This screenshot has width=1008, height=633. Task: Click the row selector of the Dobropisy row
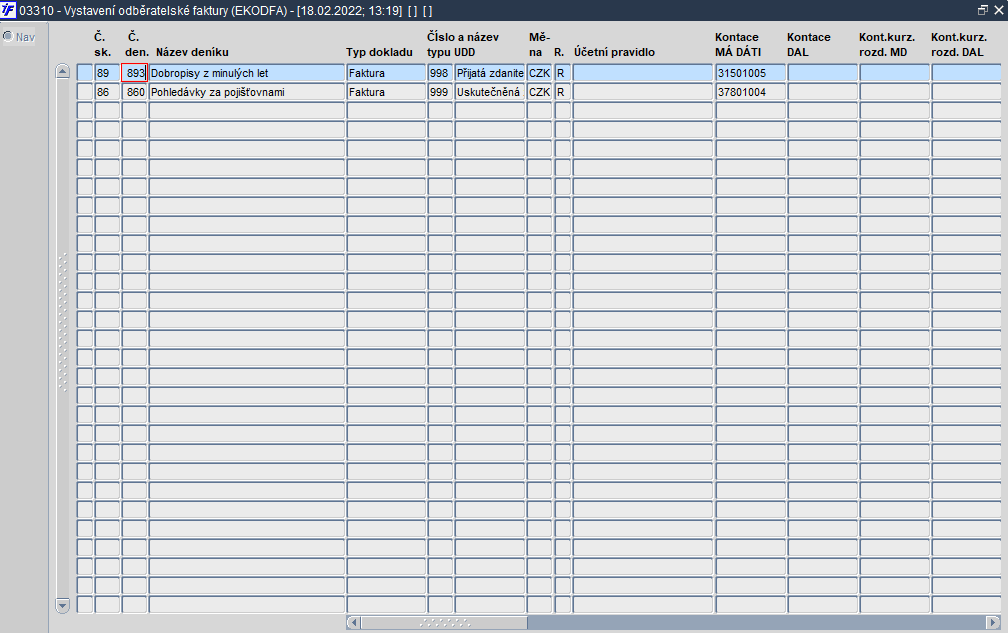click(85, 73)
